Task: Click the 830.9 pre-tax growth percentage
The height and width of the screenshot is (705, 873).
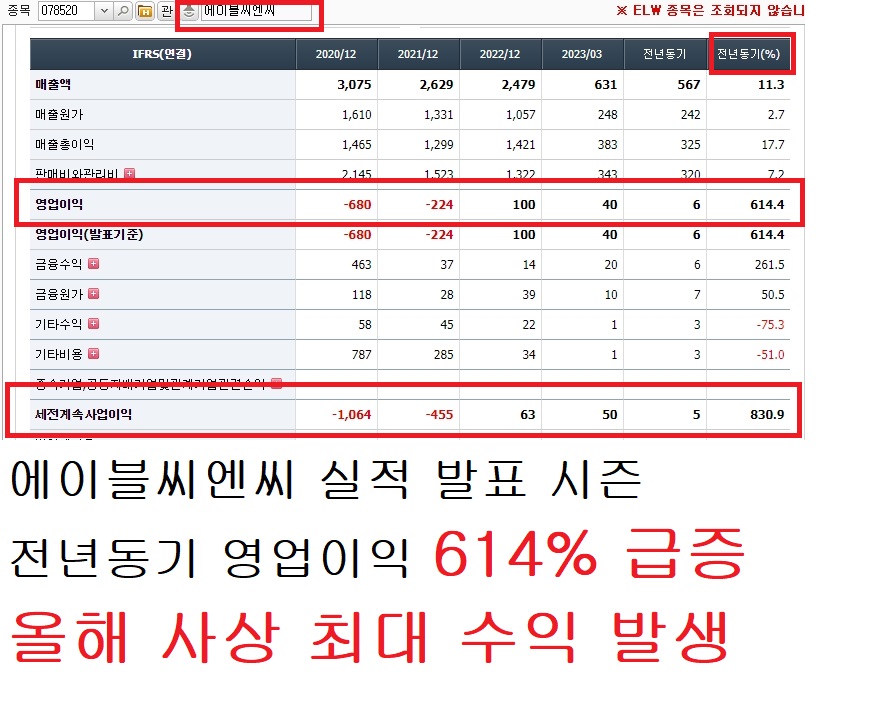Action: coord(767,414)
